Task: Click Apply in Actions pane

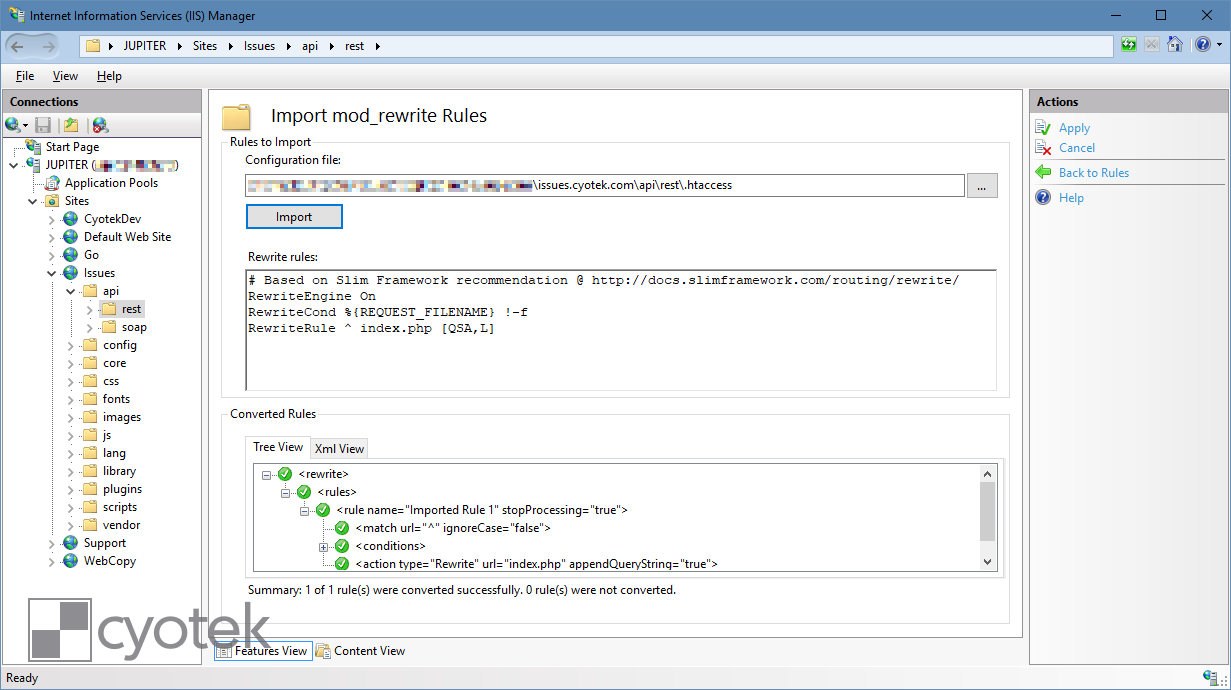Action: click(x=1074, y=128)
